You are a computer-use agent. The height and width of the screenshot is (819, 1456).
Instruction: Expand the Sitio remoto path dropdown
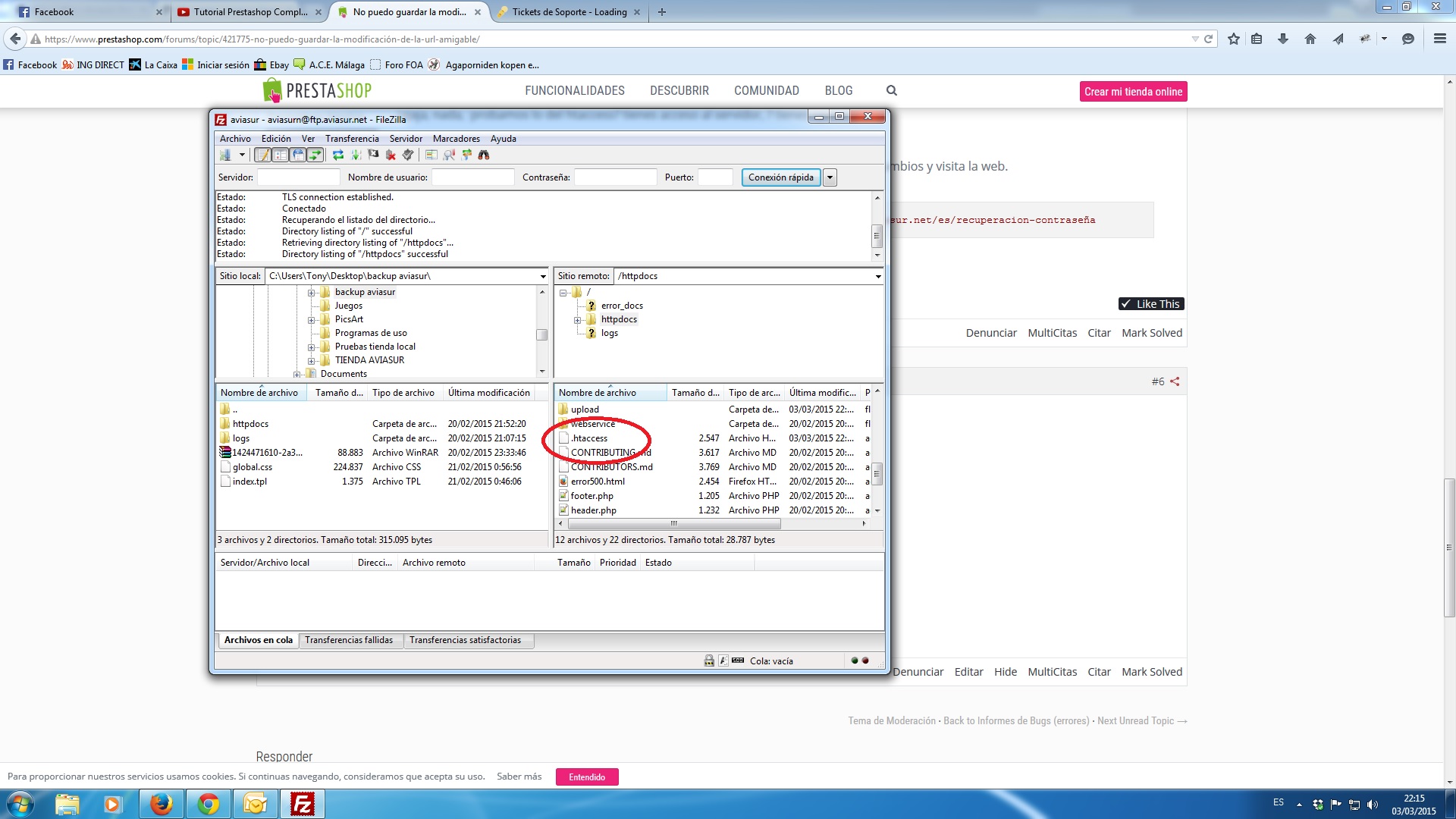coord(877,276)
